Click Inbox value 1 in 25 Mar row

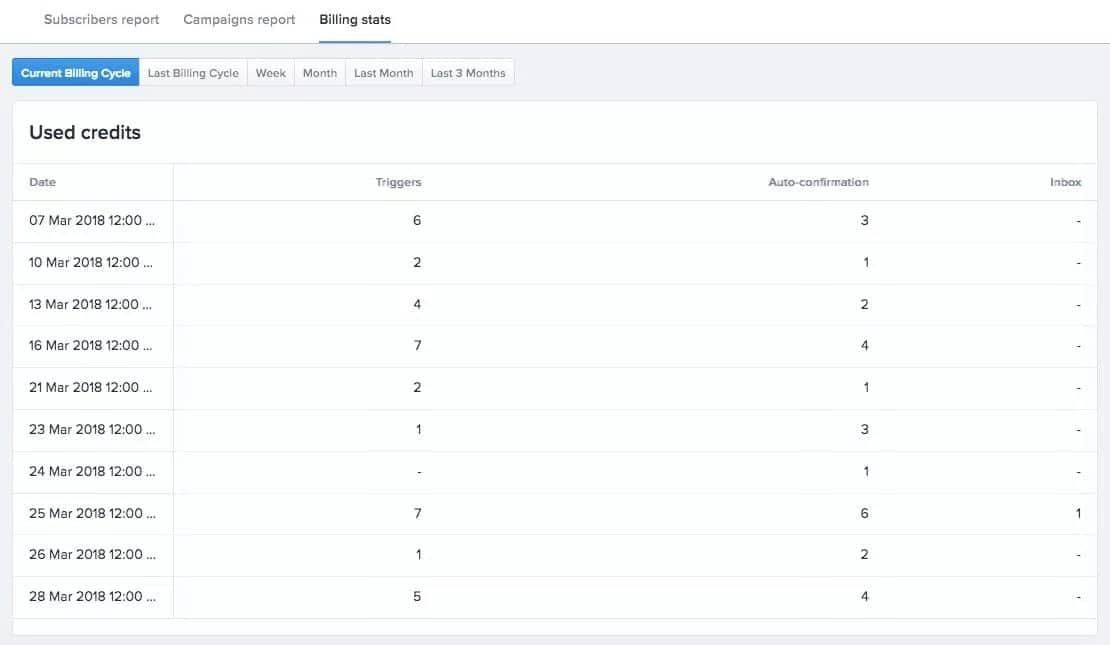[1078, 513]
